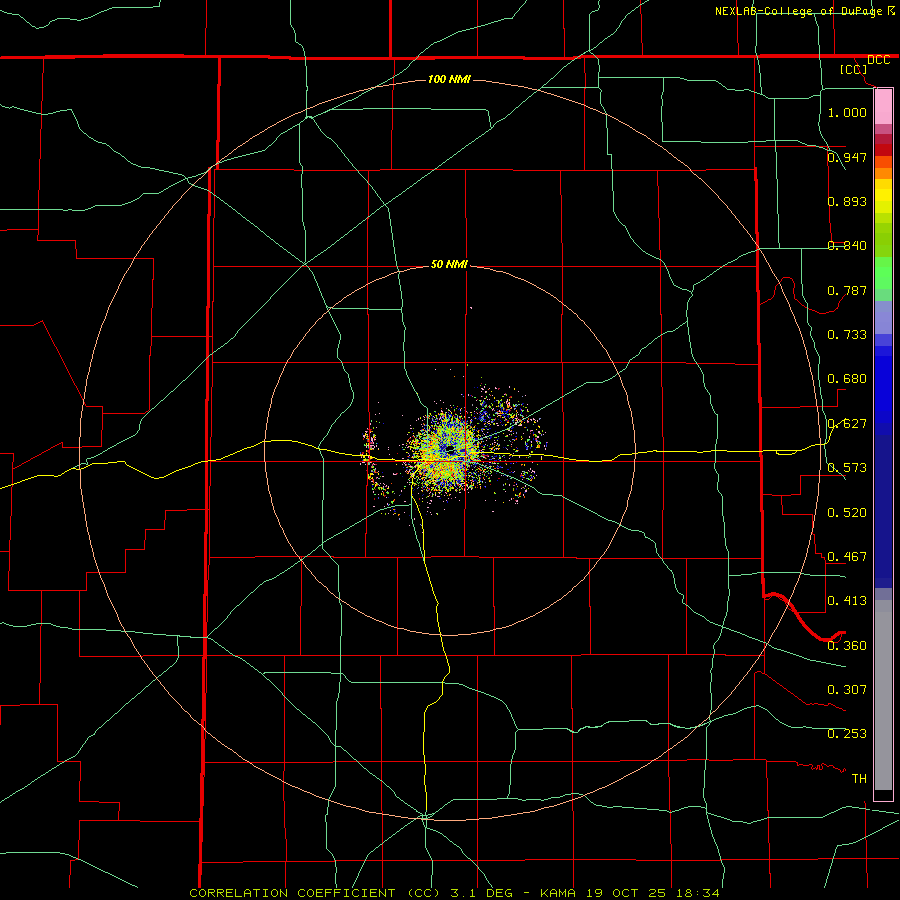The width and height of the screenshot is (900, 900).
Task: Select the 0.893 scale value
Action: pyautogui.click(x=847, y=201)
